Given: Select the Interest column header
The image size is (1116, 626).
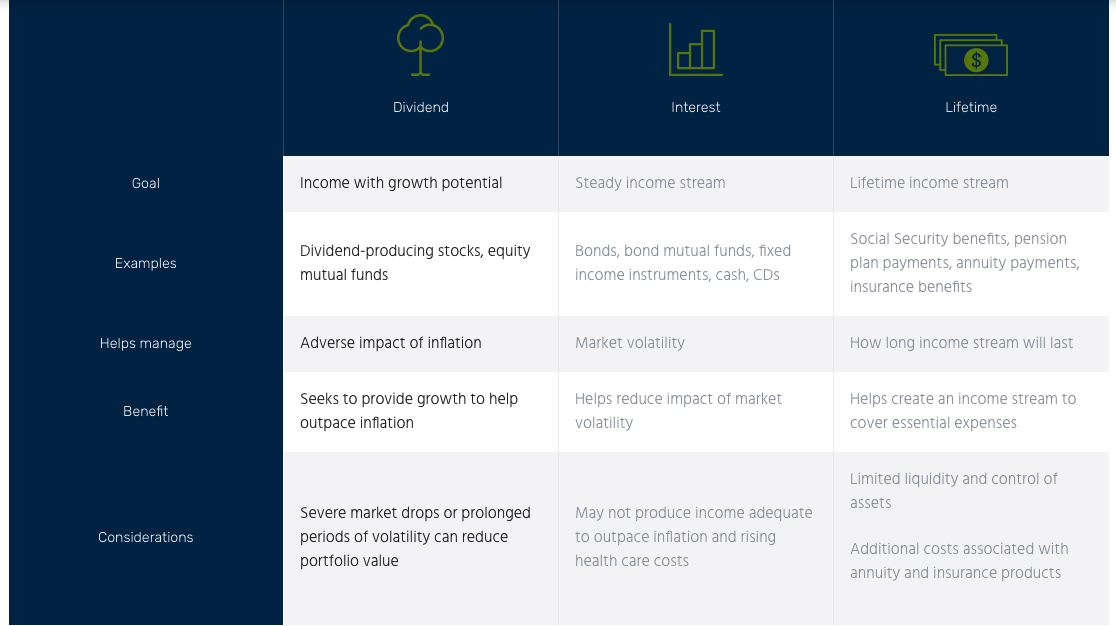Looking at the screenshot, I should coord(696,107).
